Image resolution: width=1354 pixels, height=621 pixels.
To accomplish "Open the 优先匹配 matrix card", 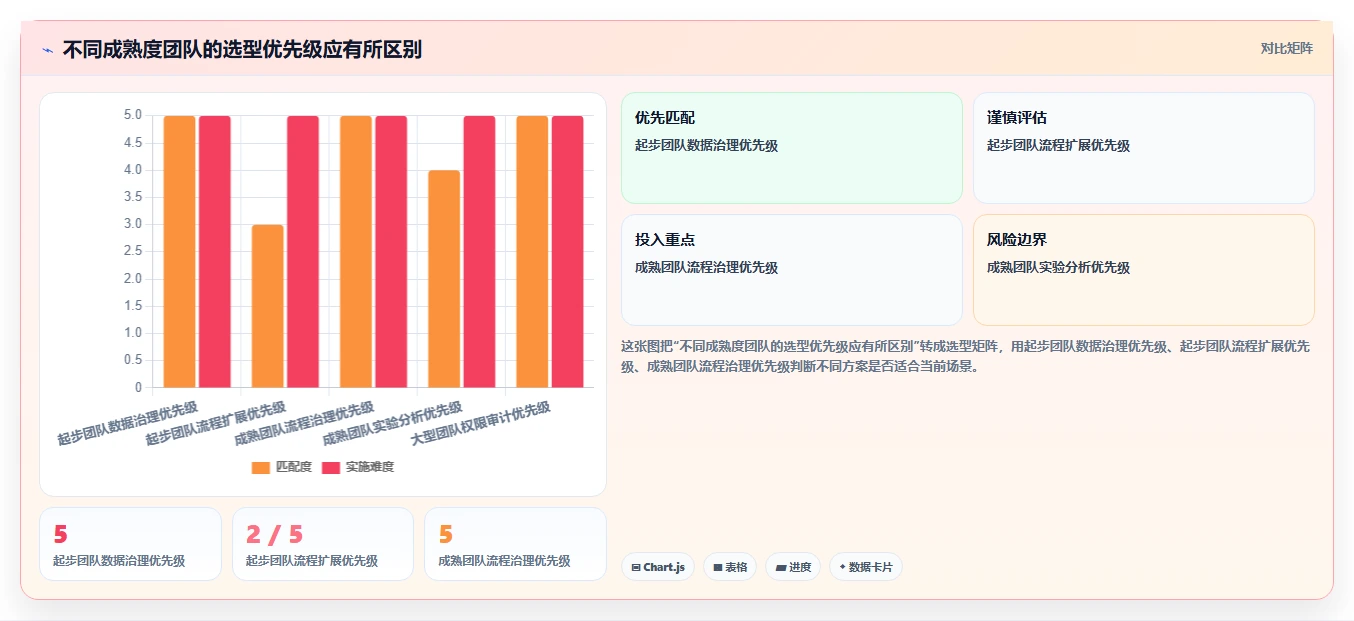I will click(792, 148).
